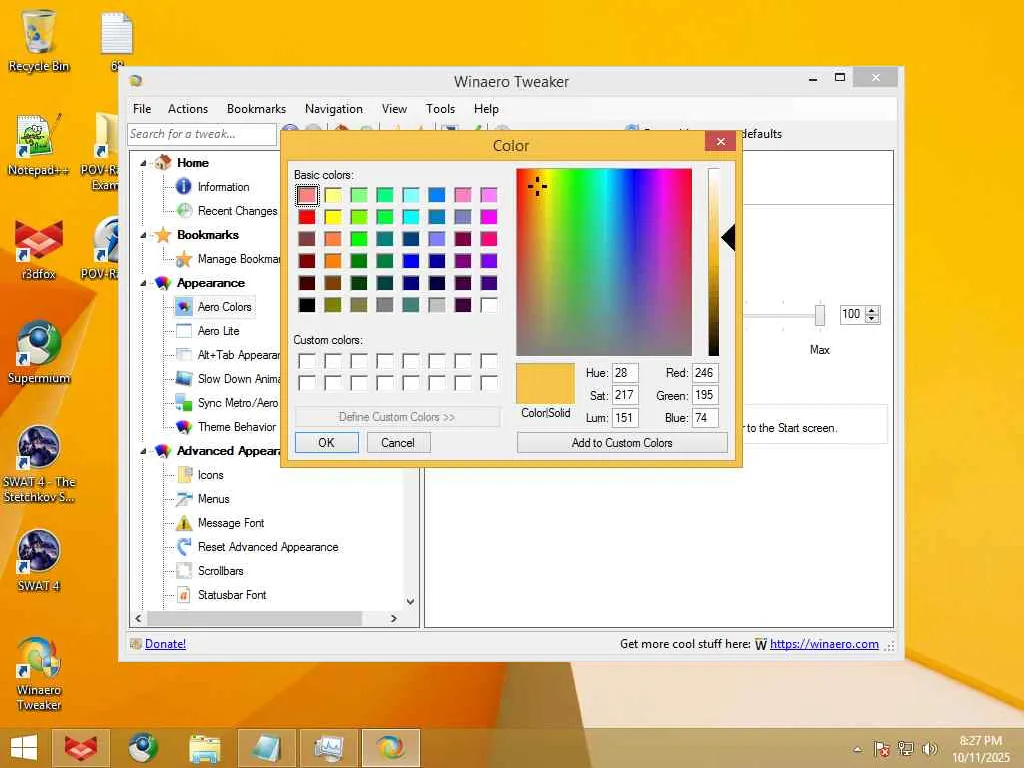Click the slider thumb at Max
The width and height of the screenshot is (1024, 768).
pos(820,315)
